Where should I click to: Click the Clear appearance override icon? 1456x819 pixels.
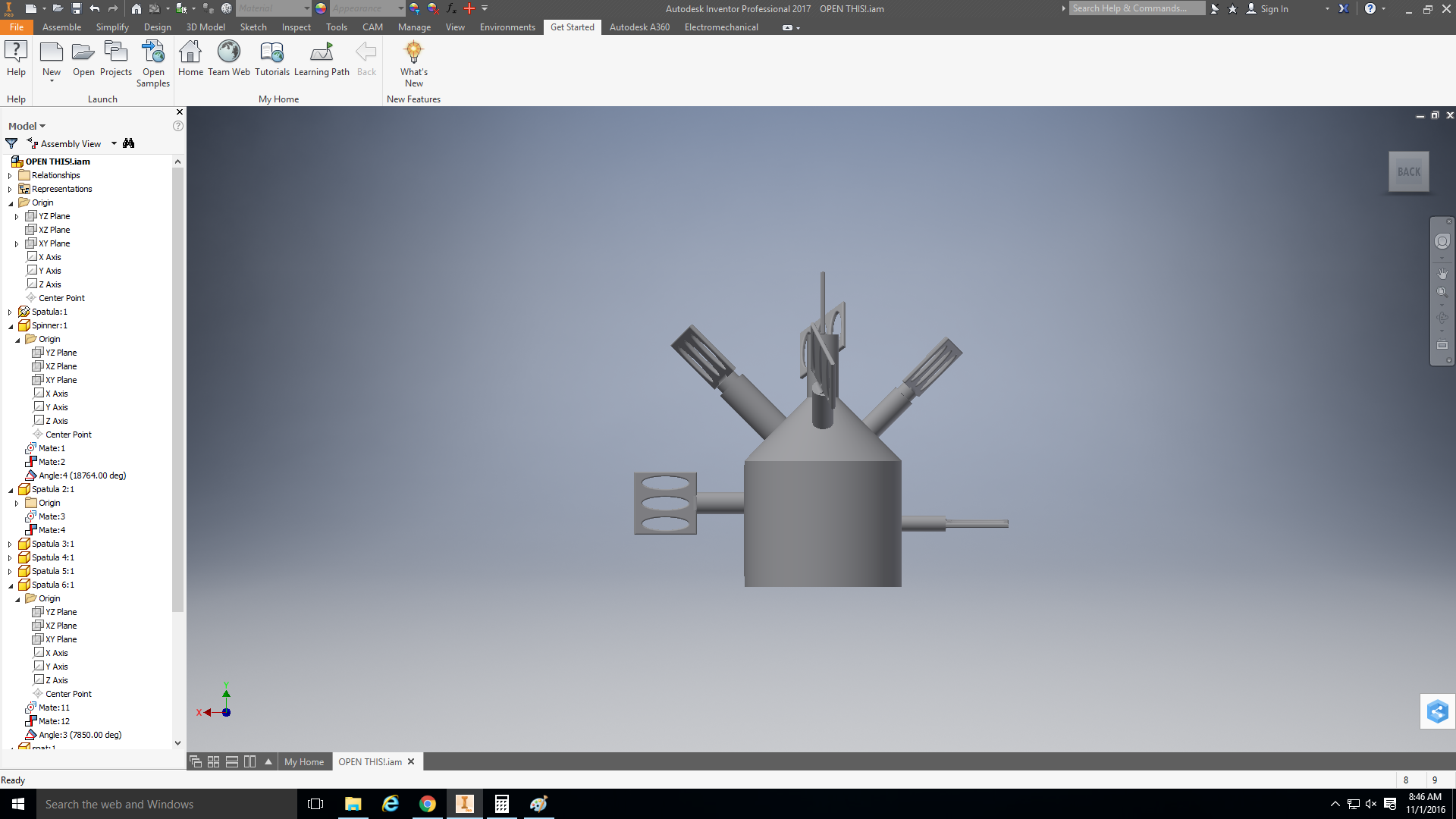[433, 8]
